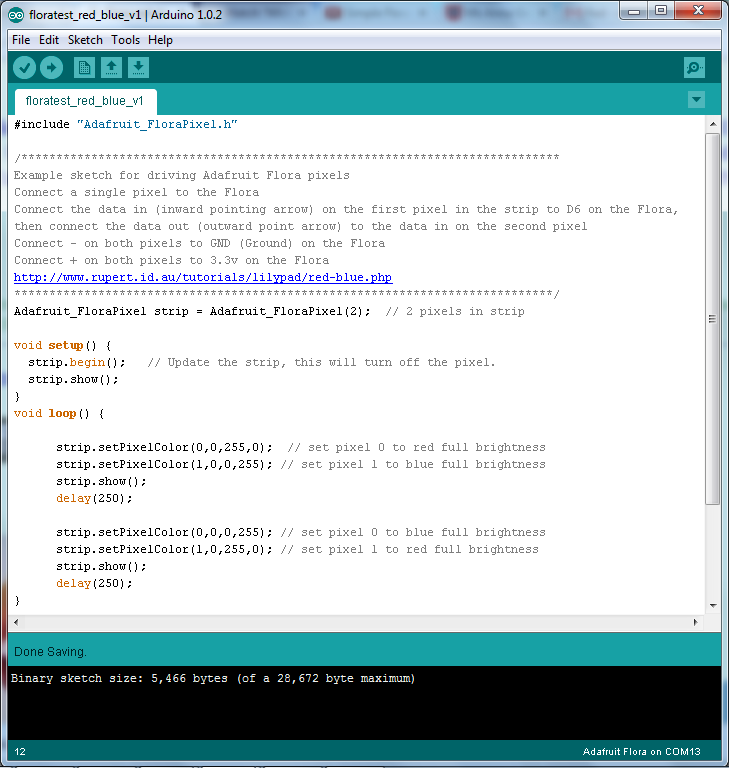The height and width of the screenshot is (768, 729).
Task: Click the 'Binary sketch size' console output
Action: click(213, 679)
